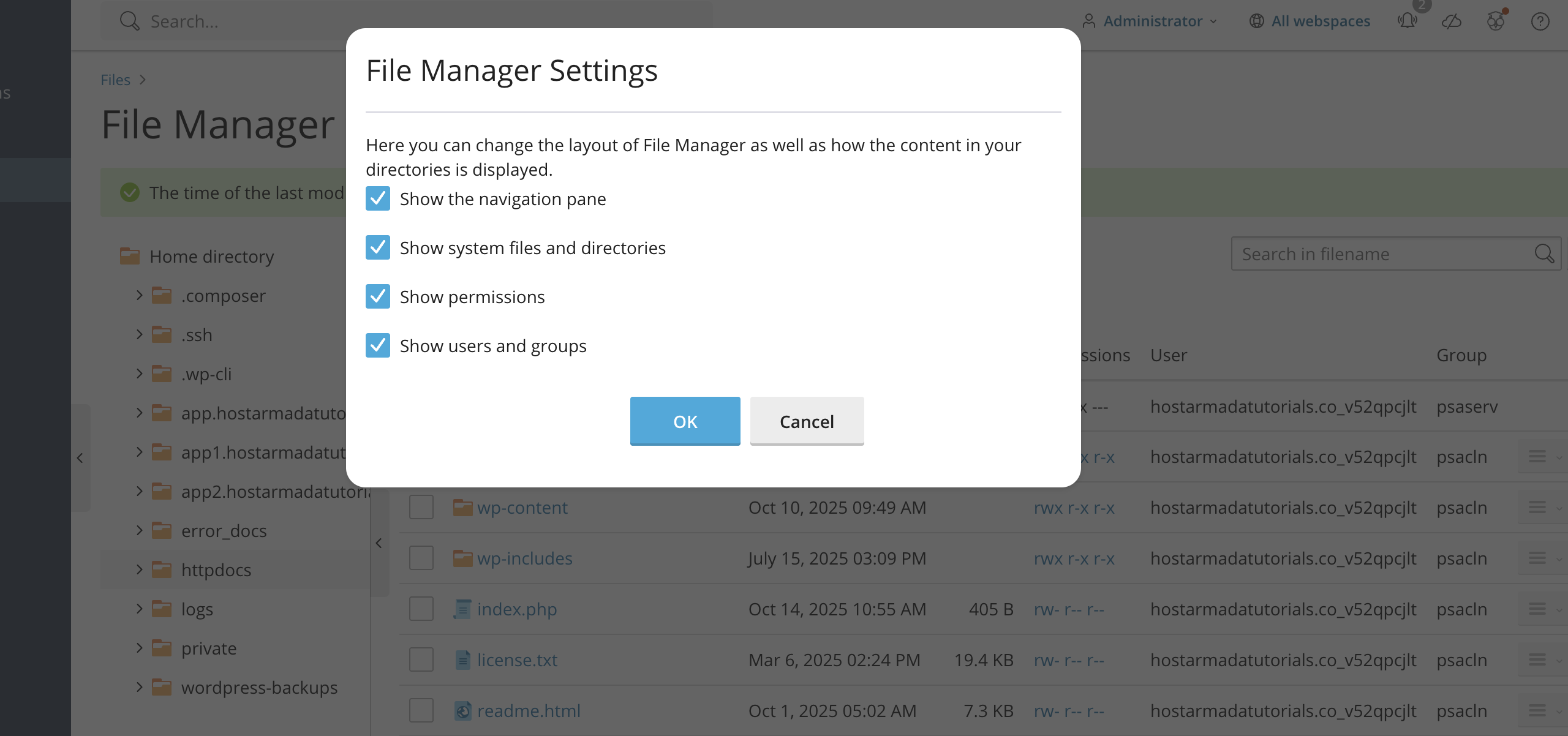Click the license.txt document icon

coord(463,659)
